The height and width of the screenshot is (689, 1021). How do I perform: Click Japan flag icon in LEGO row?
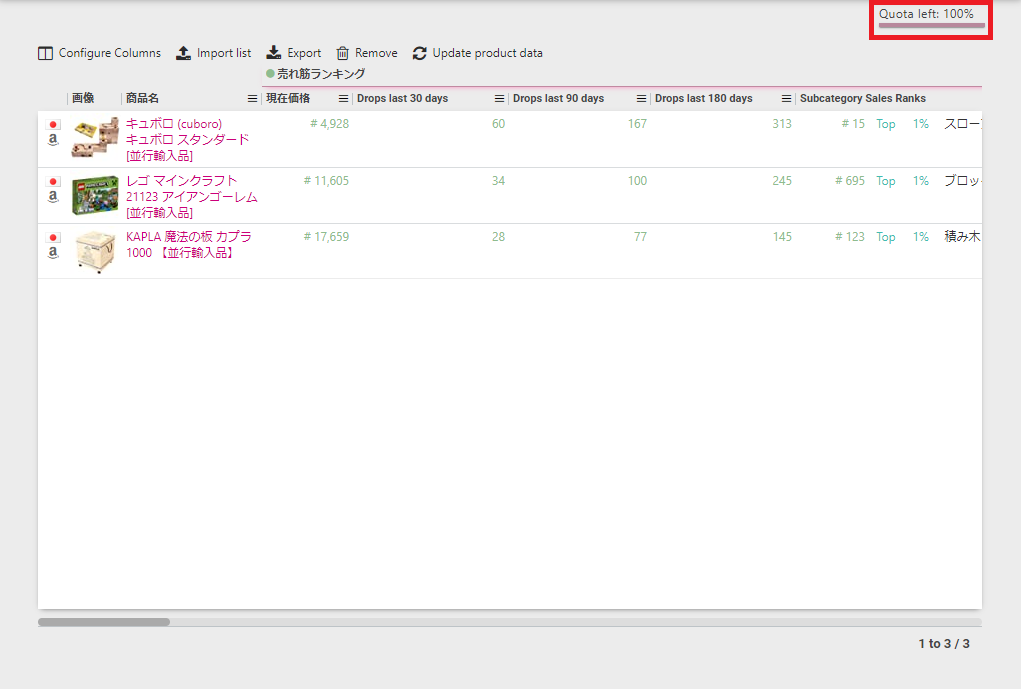(x=53, y=182)
